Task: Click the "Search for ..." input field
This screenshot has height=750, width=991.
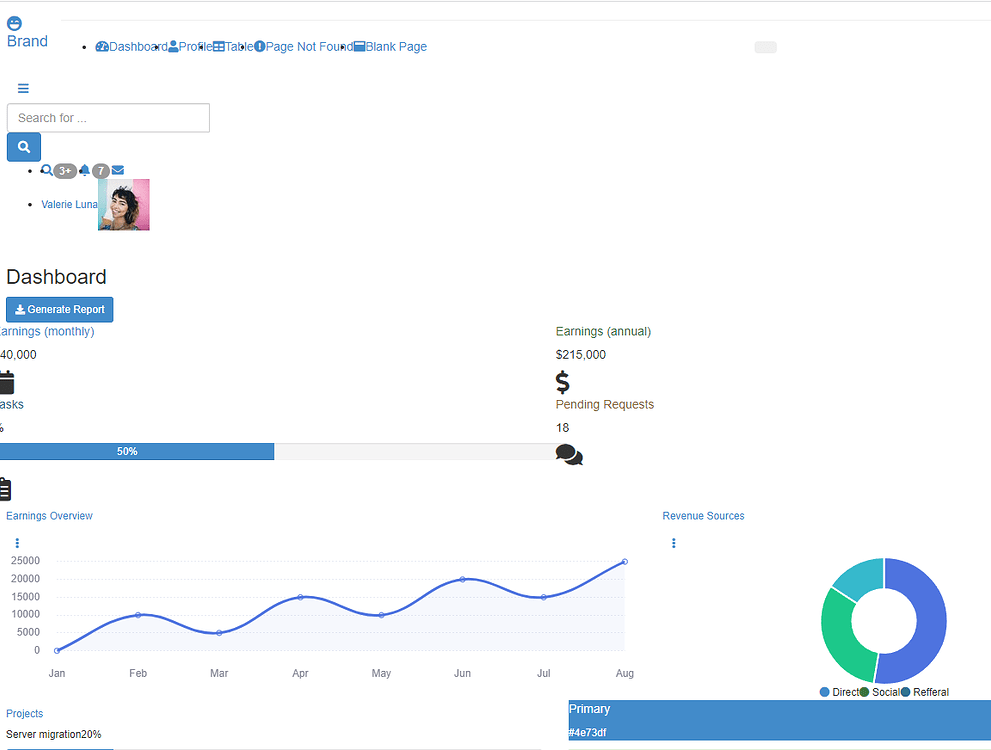Action: (x=108, y=118)
